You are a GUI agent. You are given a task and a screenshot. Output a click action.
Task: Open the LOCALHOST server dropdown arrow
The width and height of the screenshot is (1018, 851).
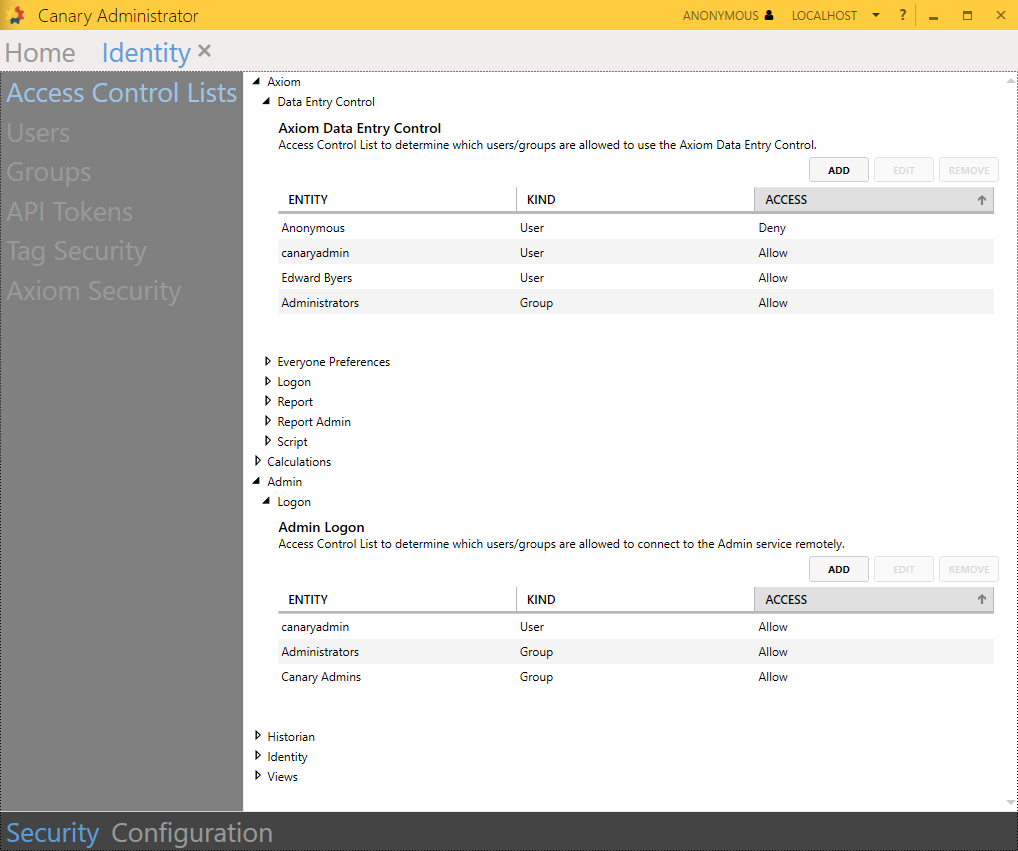[876, 16]
